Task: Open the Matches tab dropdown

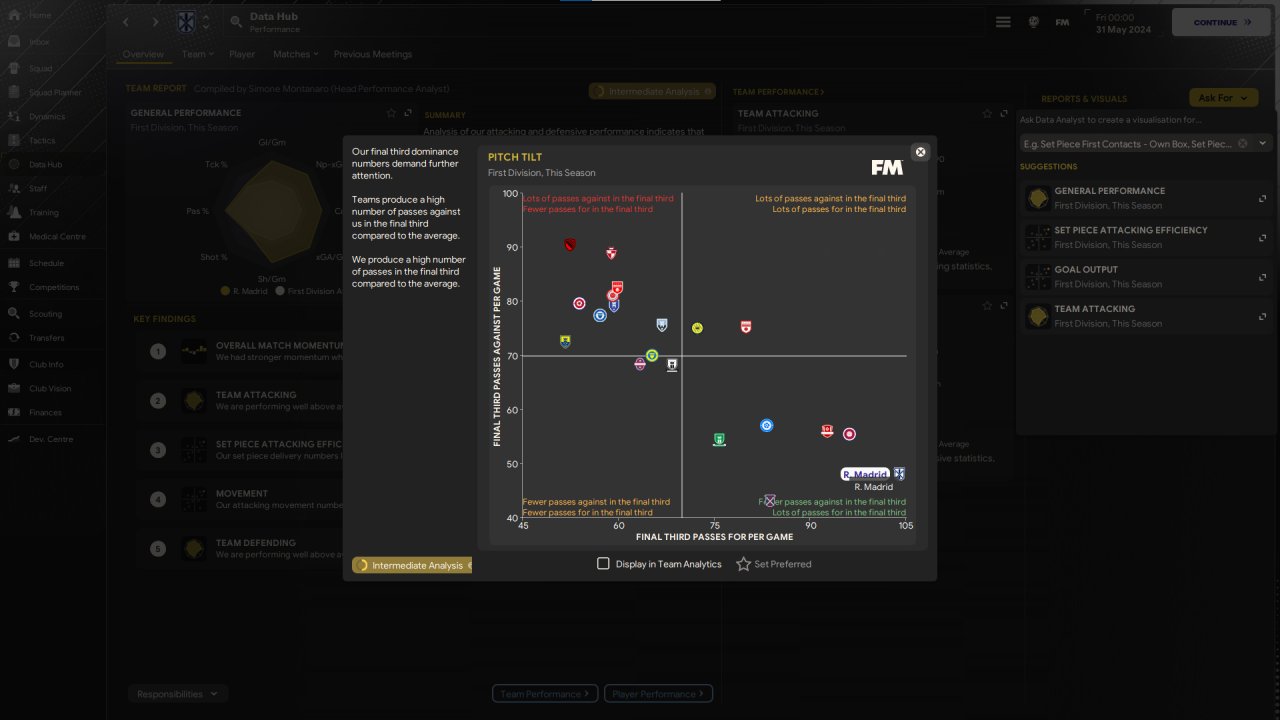Action: (x=296, y=54)
